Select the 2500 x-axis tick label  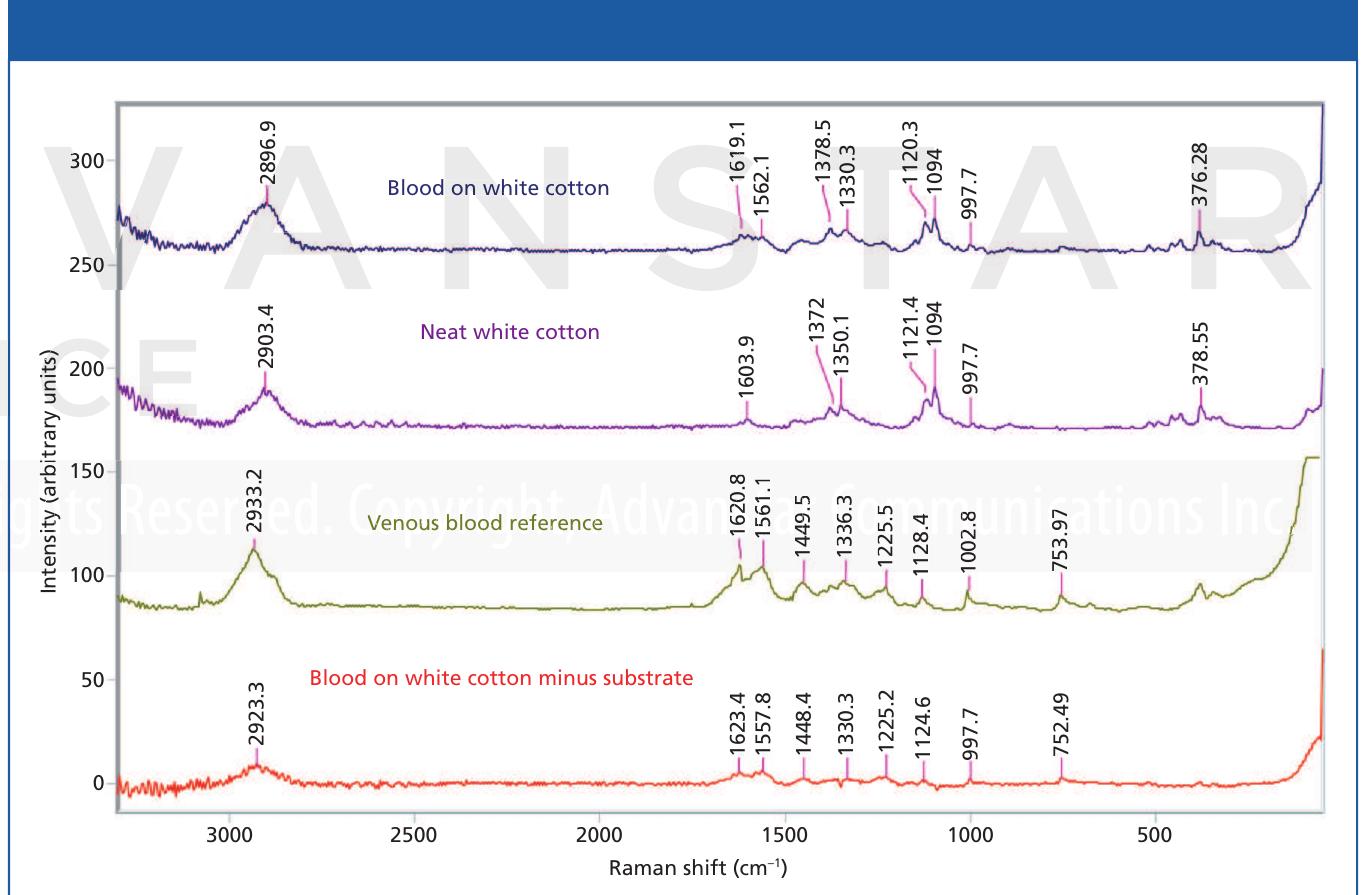414,833
